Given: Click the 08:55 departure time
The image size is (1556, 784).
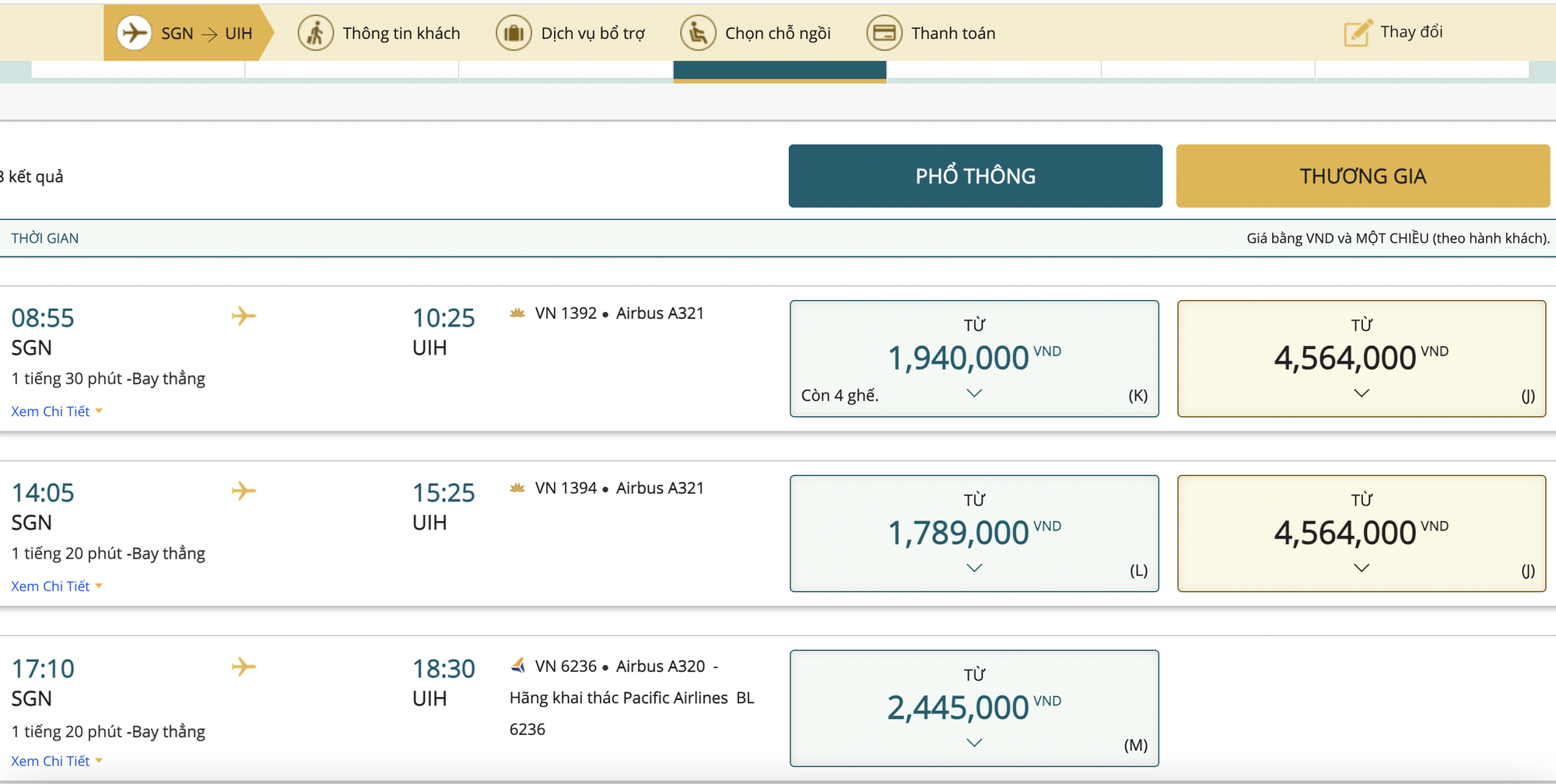Looking at the screenshot, I should (x=43, y=317).
